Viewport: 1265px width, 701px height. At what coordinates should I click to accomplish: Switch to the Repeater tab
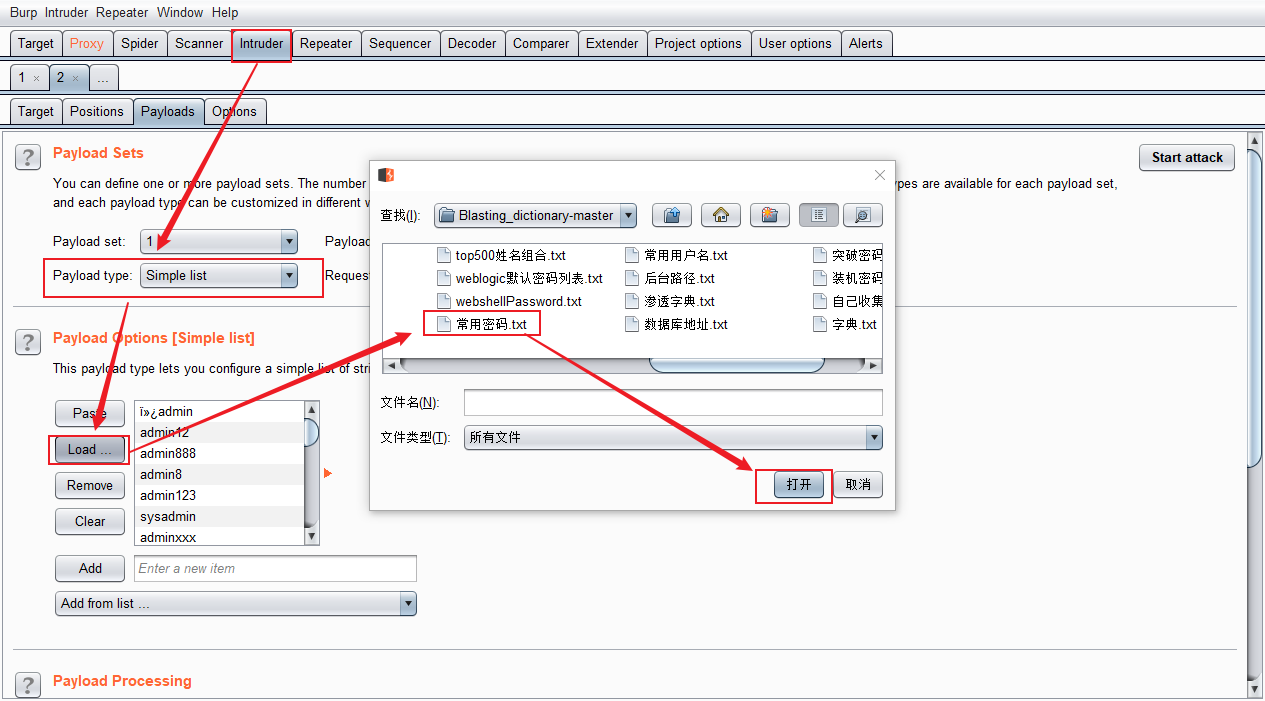point(326,43)
